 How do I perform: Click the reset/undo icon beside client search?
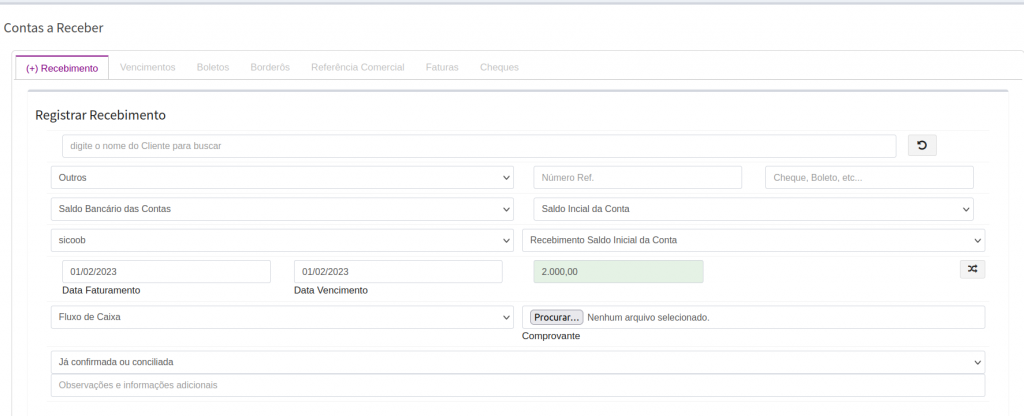click(921, 146)
